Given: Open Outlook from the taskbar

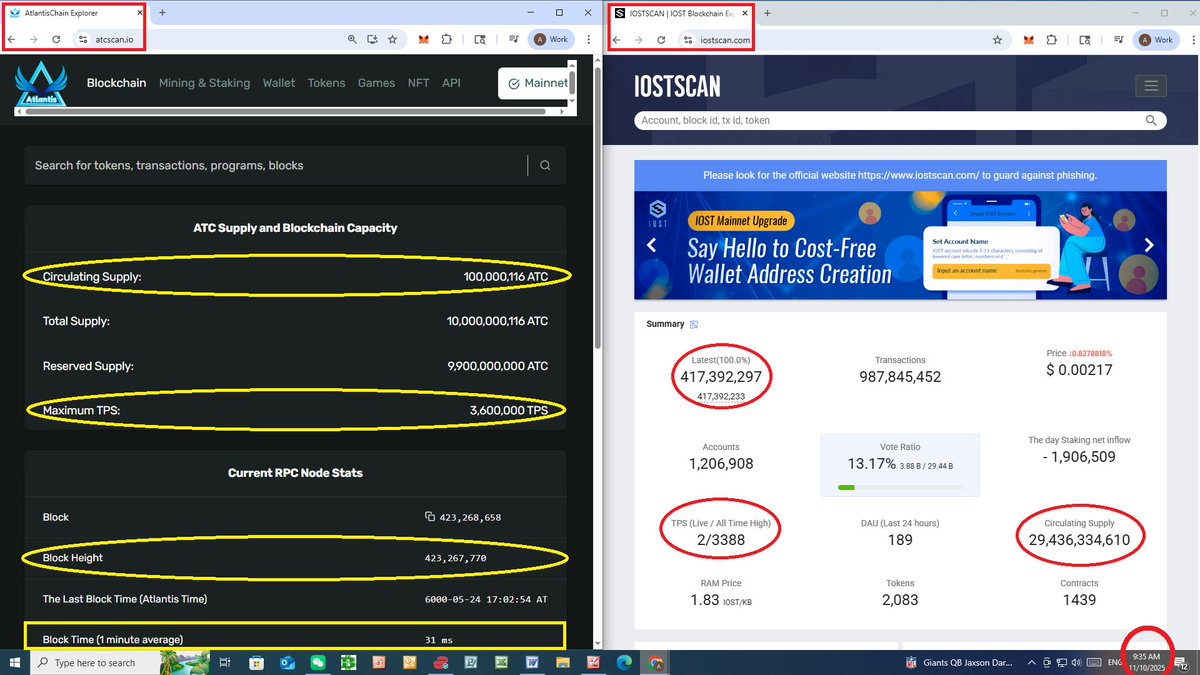Looking at the screenshot, I should pos(287,662).
